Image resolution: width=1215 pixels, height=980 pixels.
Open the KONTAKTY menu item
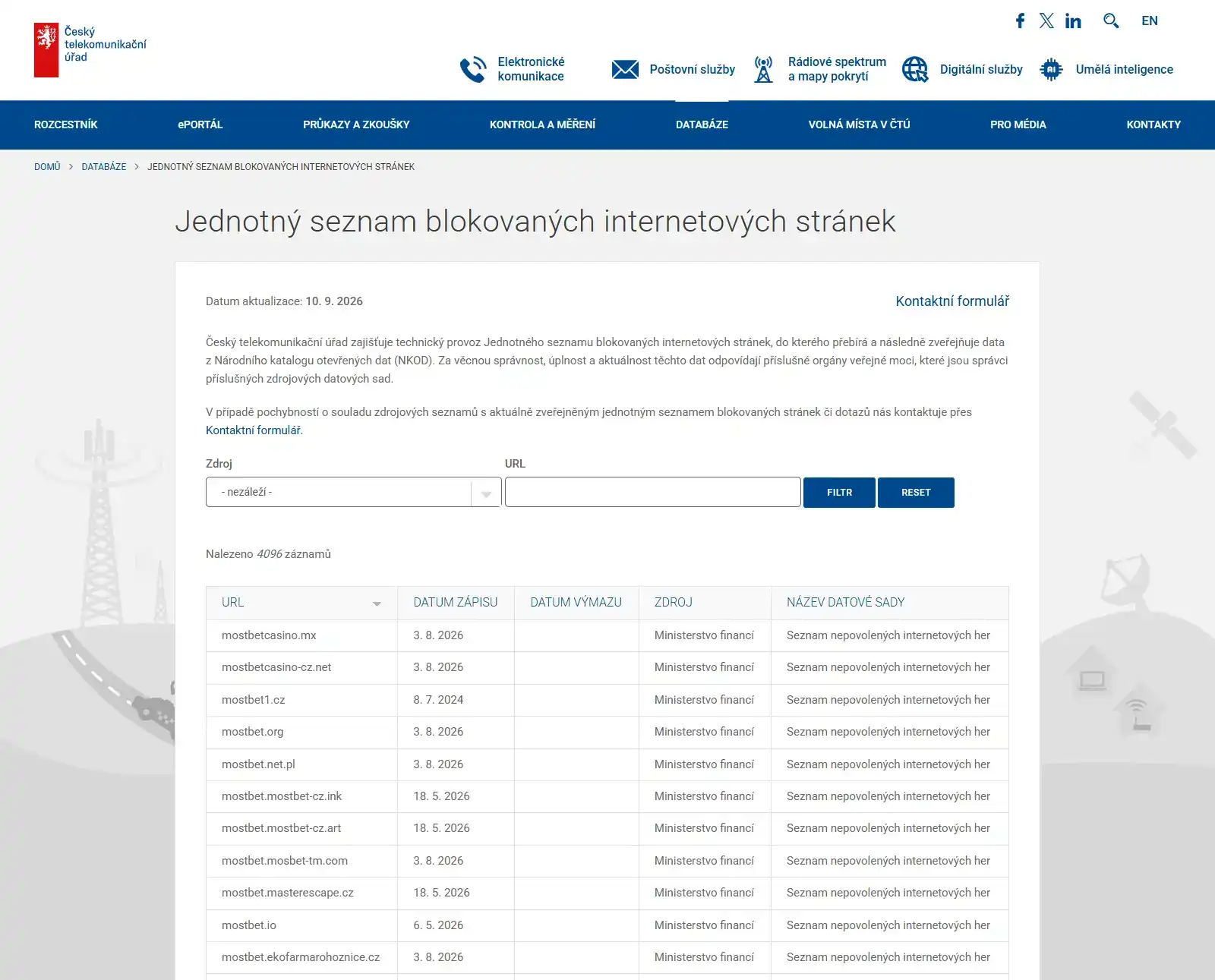tap(1153, 124)
